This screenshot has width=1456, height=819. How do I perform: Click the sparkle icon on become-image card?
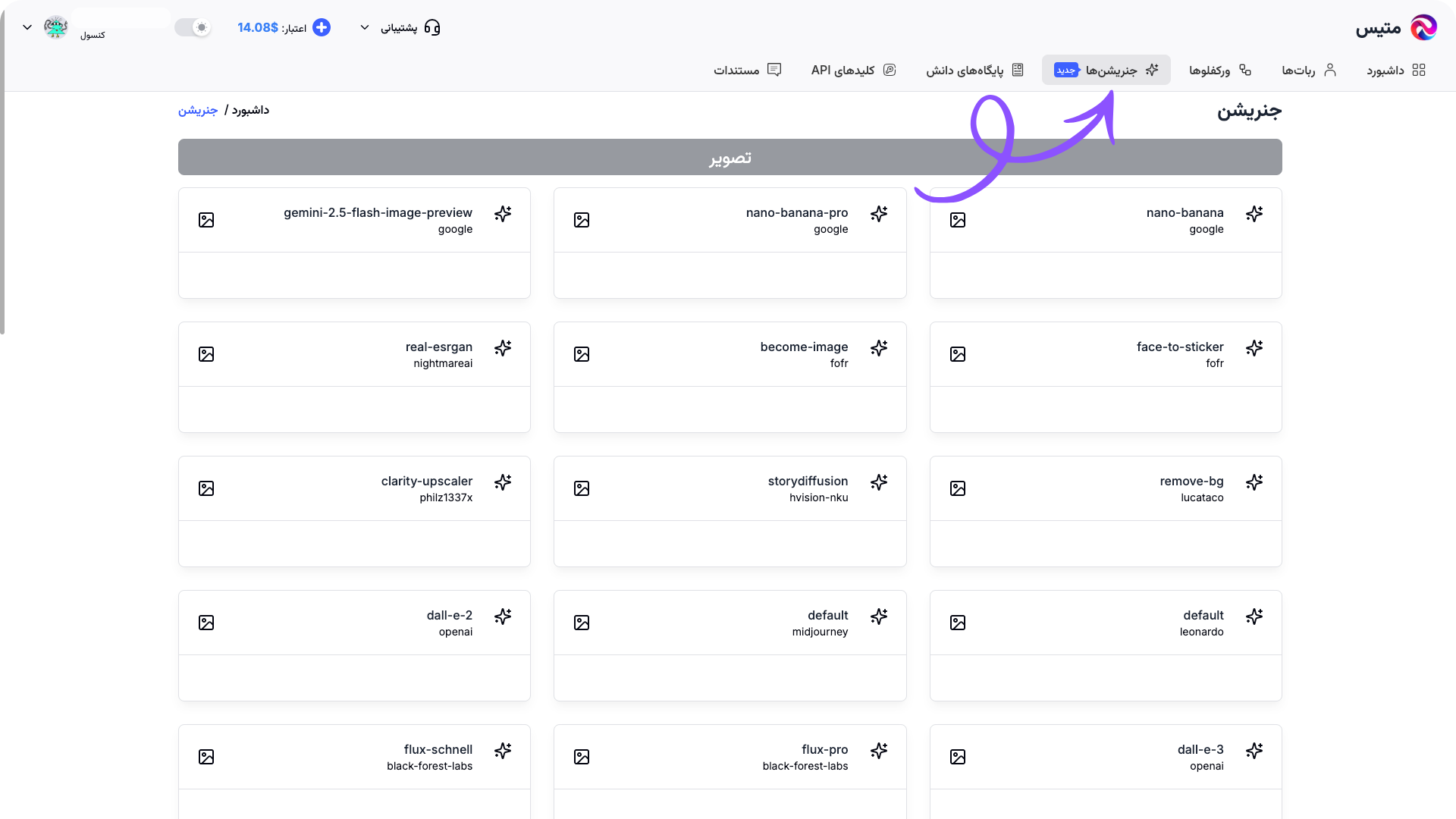click(879, 348)
